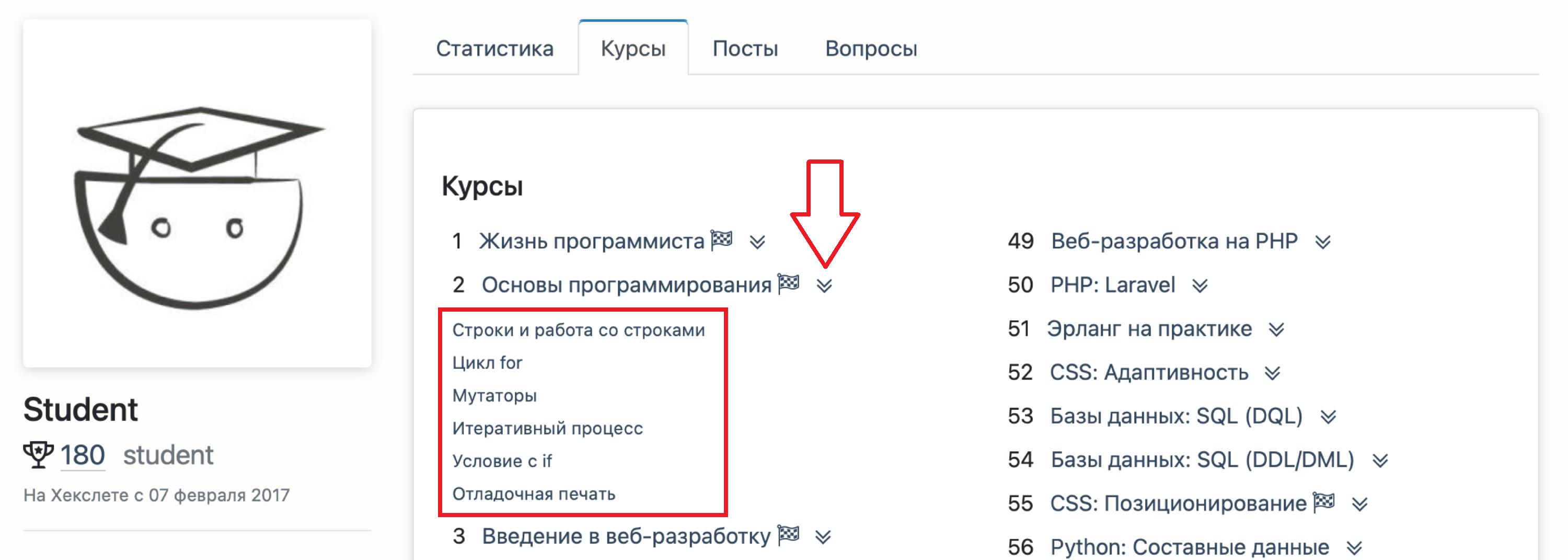Click the finish flag next to Основы программирования
Image resolution: width=1568 pixels, height=560 pixels.
click(x=789, y=283)
